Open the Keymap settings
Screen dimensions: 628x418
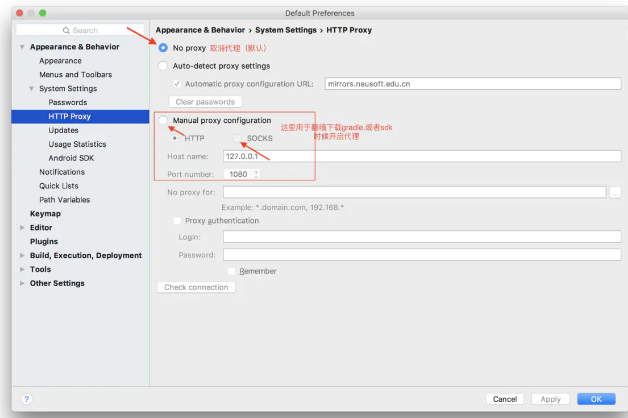pyautogui.click(x=45, y=213)
